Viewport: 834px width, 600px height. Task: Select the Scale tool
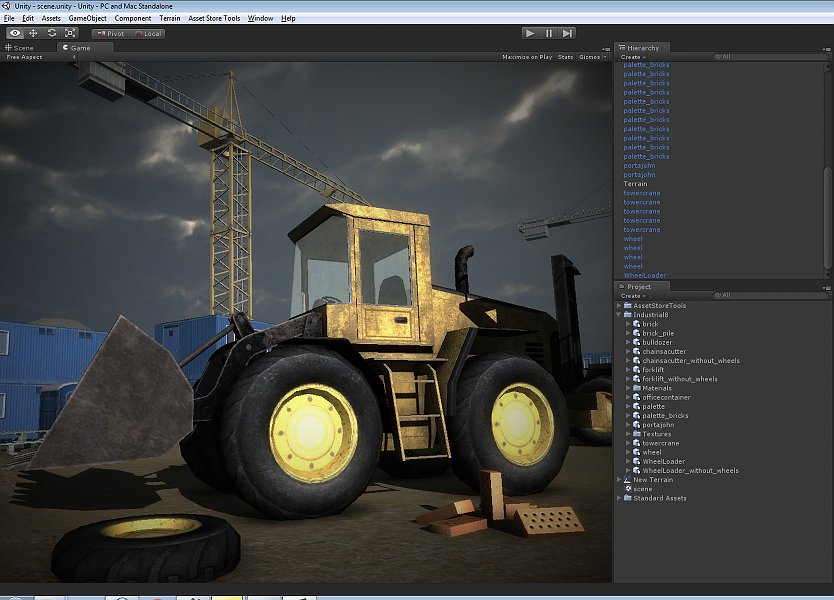click(70, 33)
